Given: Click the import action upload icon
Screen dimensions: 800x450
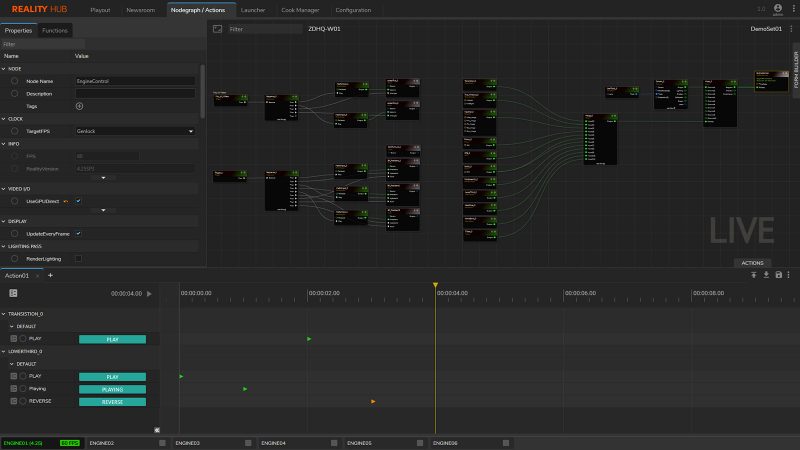Looking at the screenshot, I should click(x=754, y=275).
